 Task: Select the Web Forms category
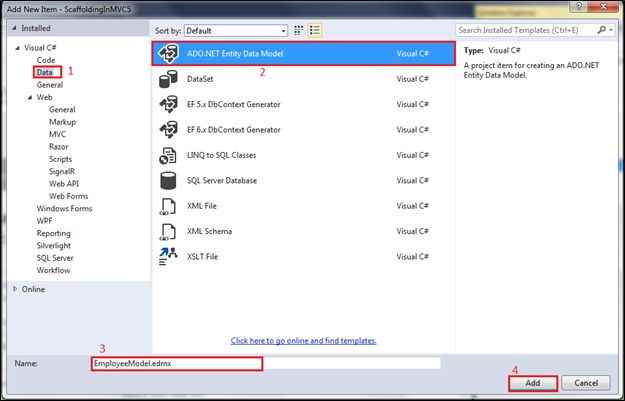[69, 196]
